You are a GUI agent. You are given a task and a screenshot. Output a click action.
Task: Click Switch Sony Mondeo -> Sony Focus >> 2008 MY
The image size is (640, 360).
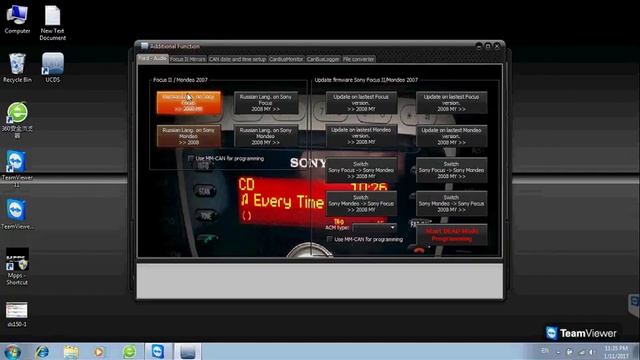pos(361,203)
